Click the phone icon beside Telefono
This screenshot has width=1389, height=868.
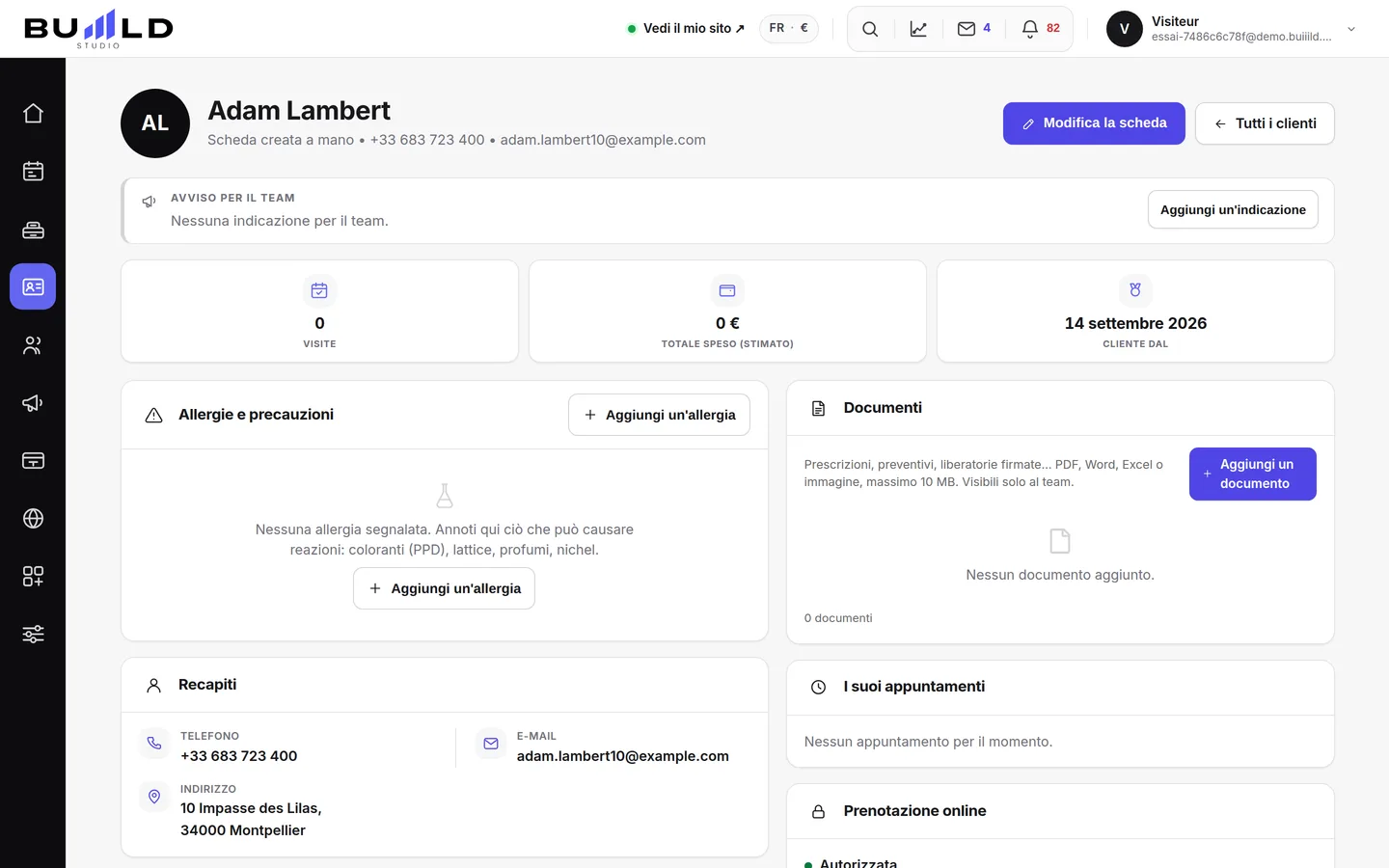[x=154, y=743]
